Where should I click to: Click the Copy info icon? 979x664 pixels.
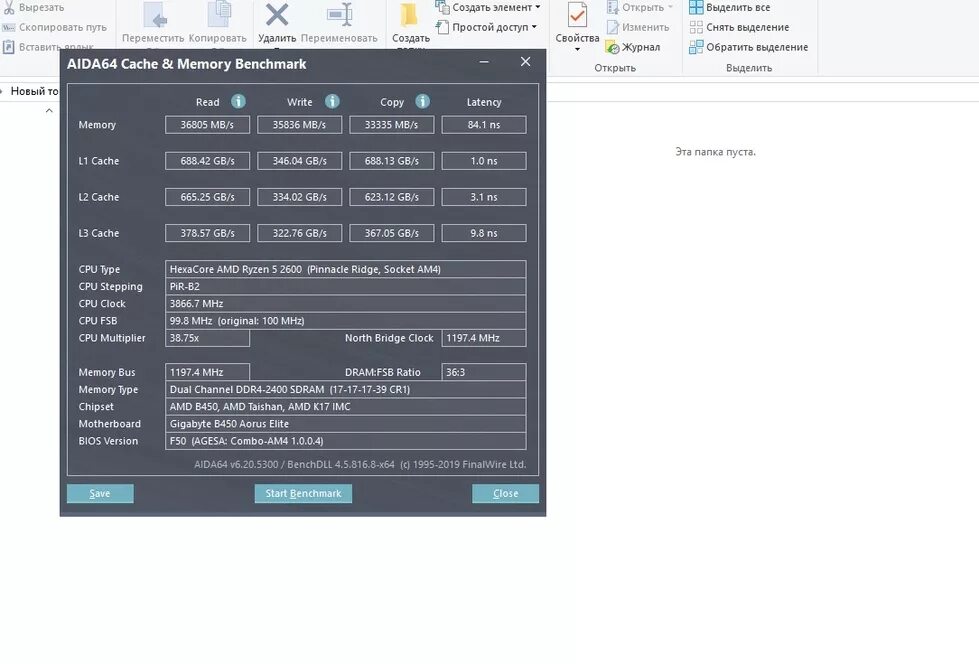423,101
